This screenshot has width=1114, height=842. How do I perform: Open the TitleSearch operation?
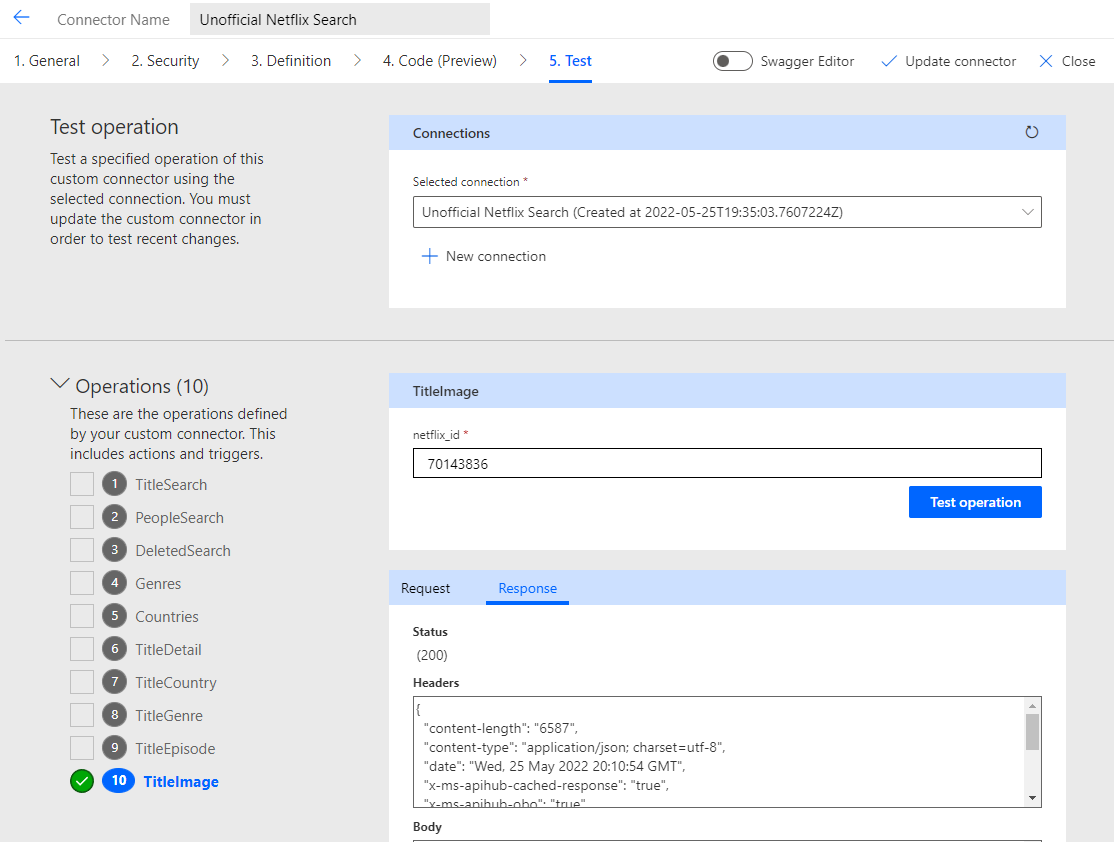[171, 485]
